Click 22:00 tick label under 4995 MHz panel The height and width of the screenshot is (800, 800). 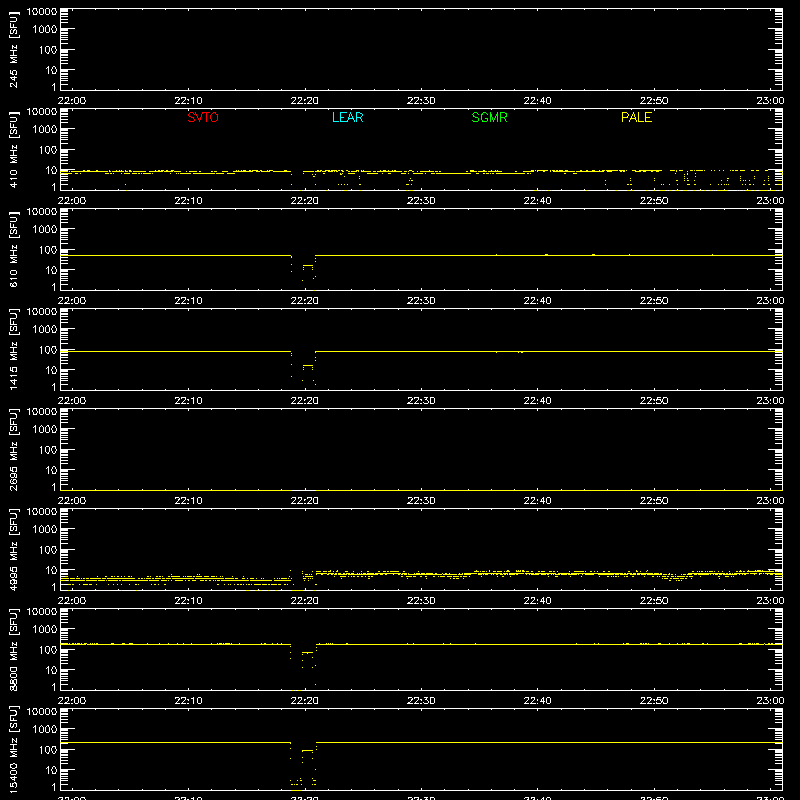pyautogui.click(x=72, y=601)
